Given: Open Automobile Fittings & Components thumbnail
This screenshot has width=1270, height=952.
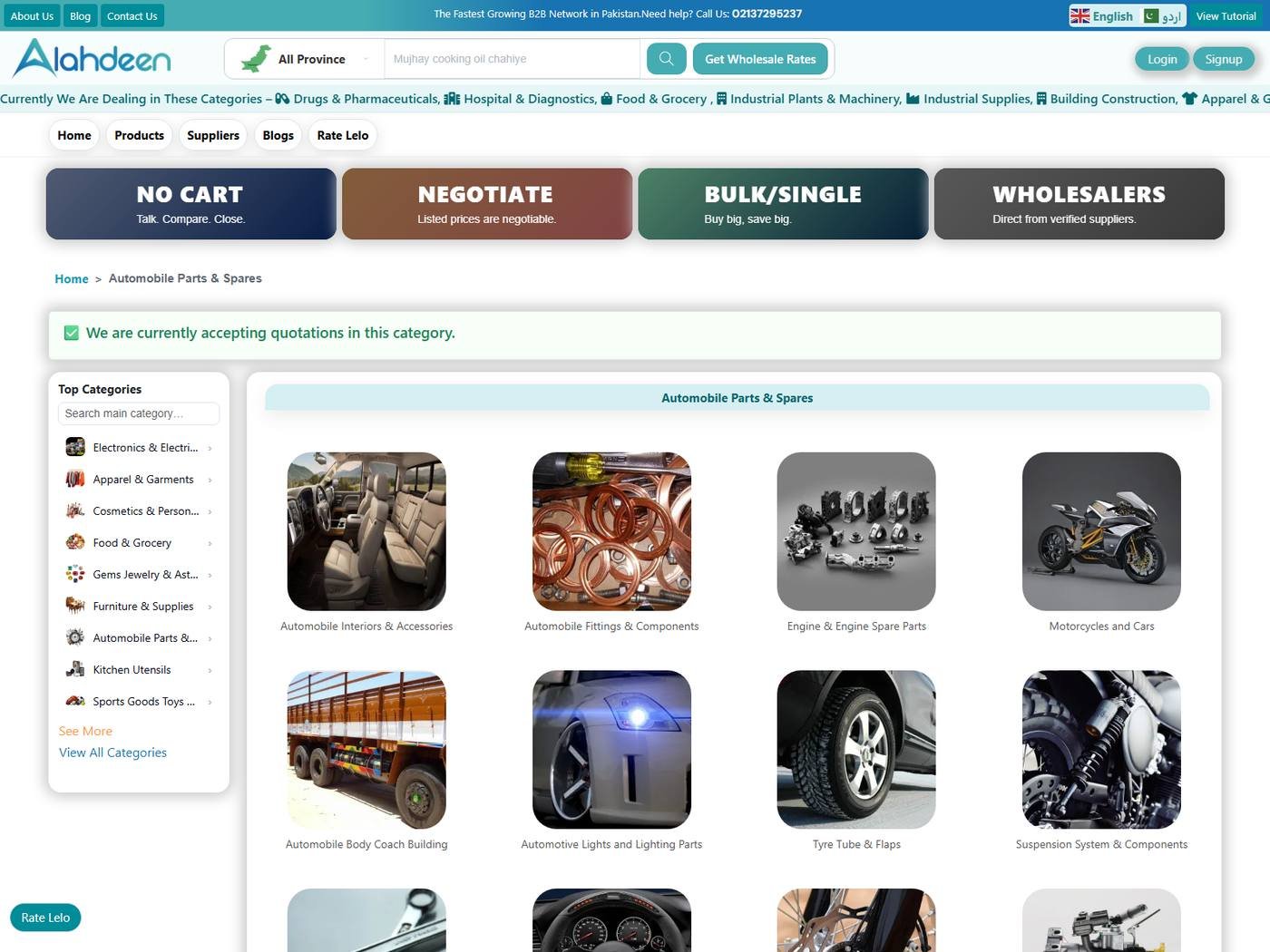Looking at the screenshot, I should tap(611, 531).
